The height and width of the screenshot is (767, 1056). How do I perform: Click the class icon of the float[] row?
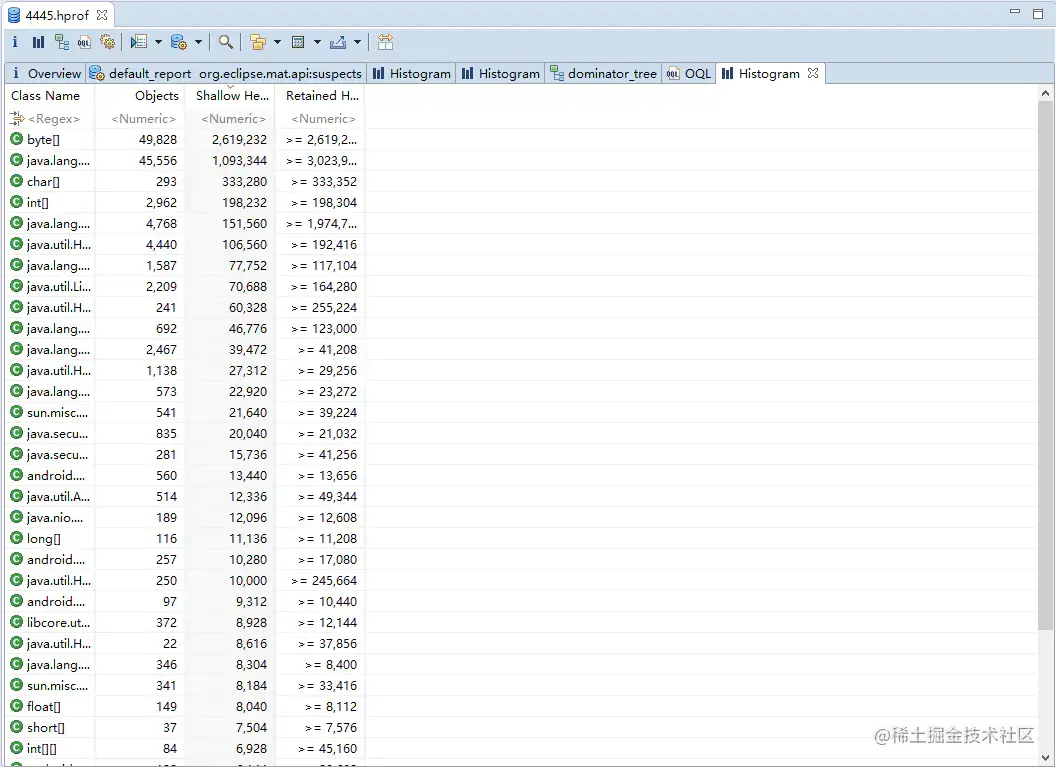click(17, 706)
